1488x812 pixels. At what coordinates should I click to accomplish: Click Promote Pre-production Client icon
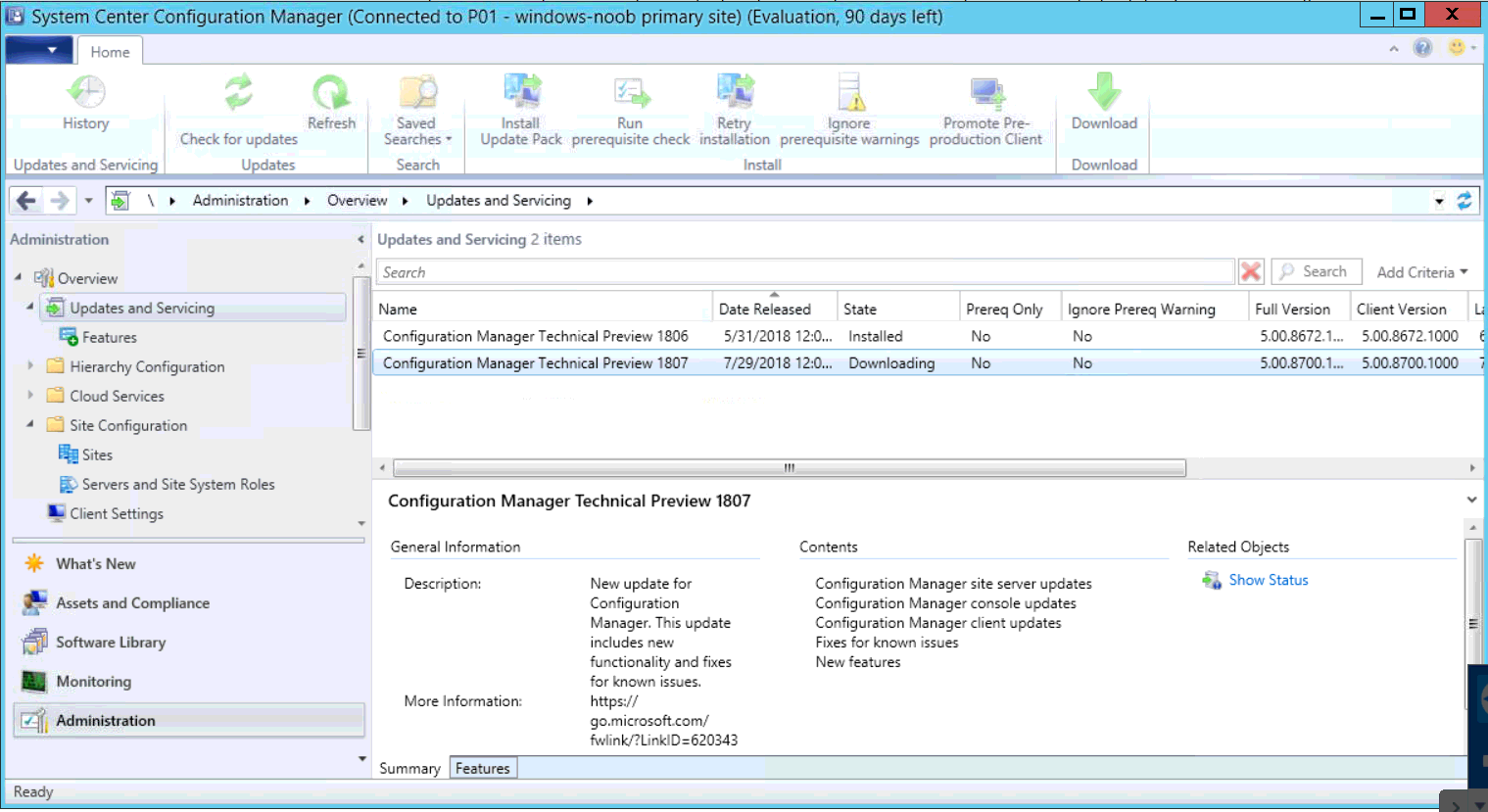[986, 93]
